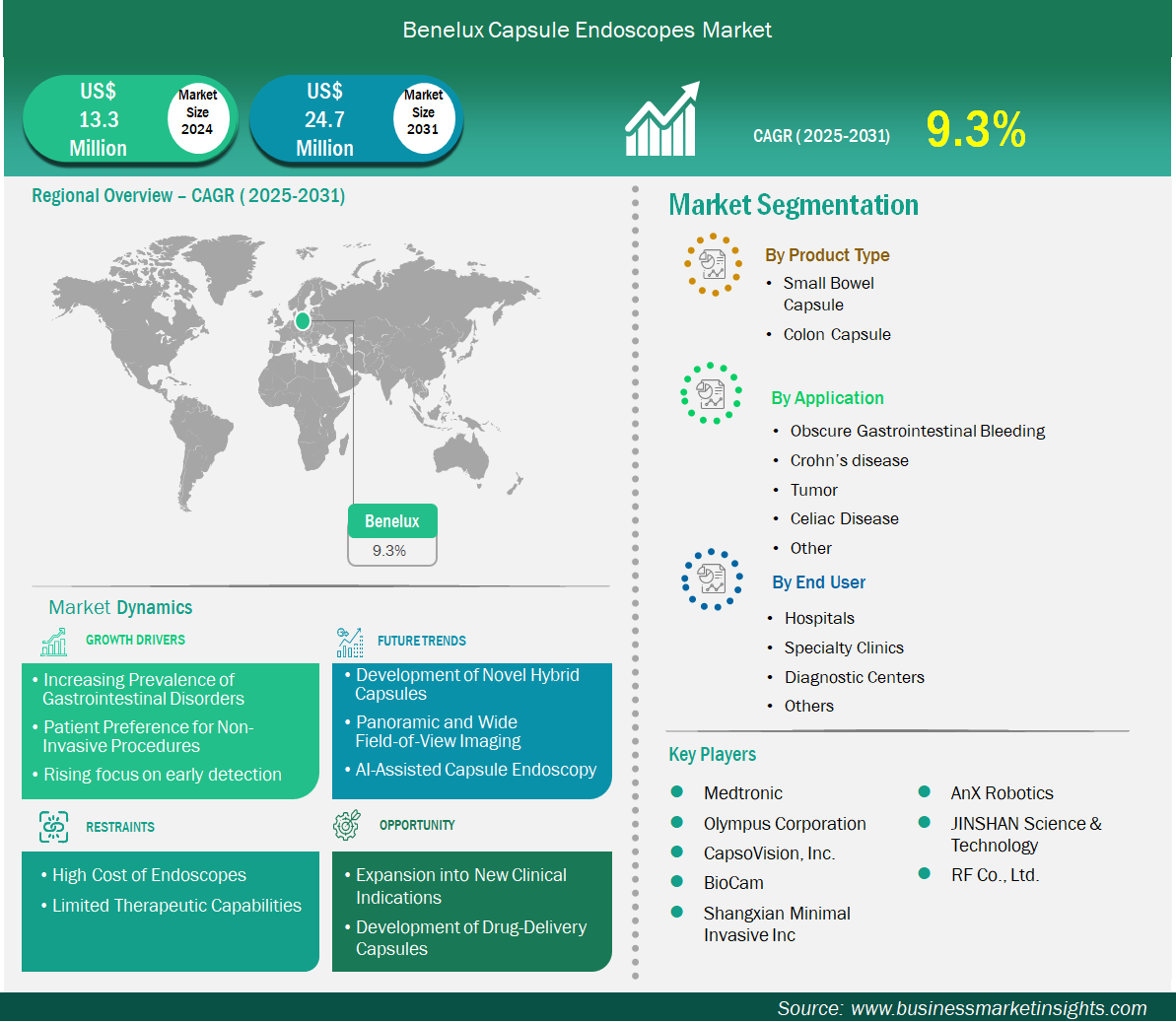The image size is (1176, 1022).
Task: Click the Growth Drivers chart icon
Action: (x=53, y=642)
